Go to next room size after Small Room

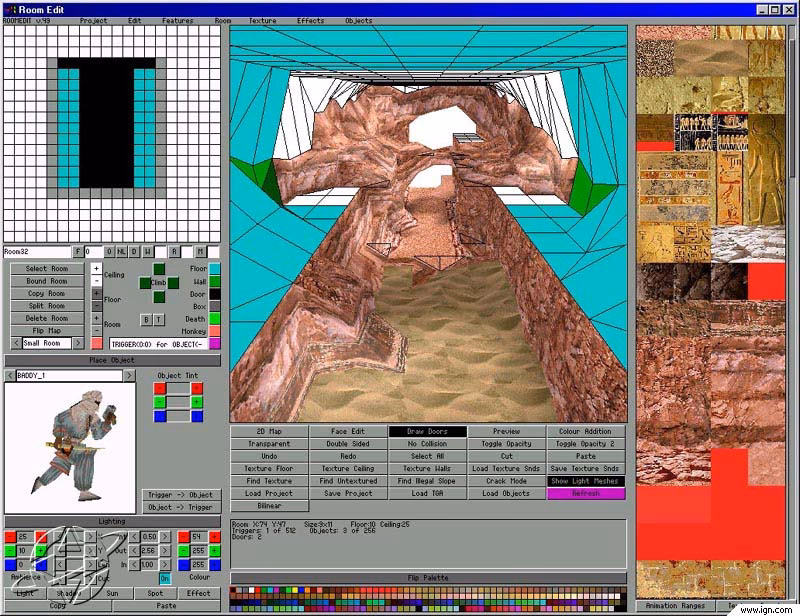[x=78, y=343]
